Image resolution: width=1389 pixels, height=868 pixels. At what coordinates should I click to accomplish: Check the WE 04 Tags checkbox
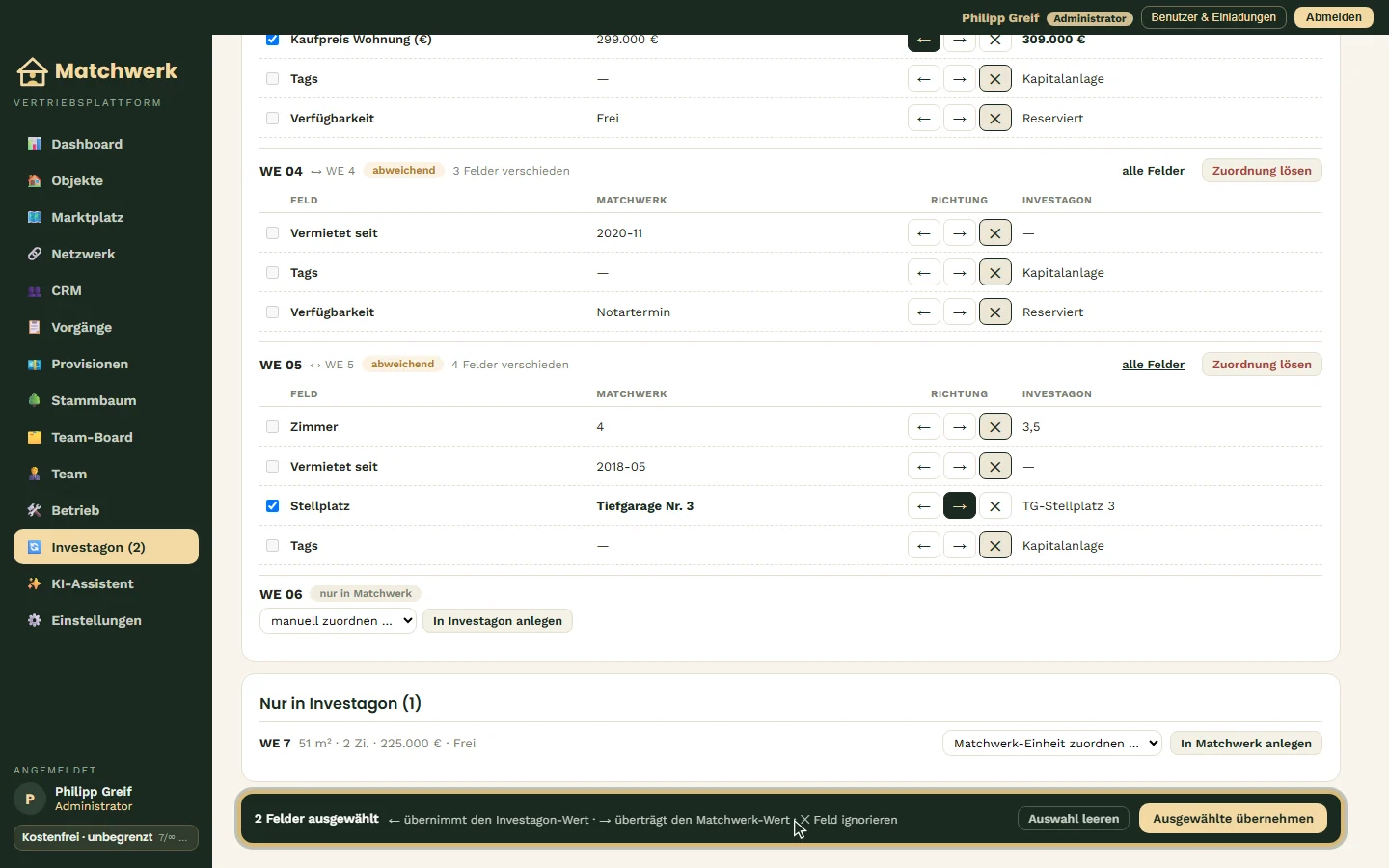click(272, 273)
